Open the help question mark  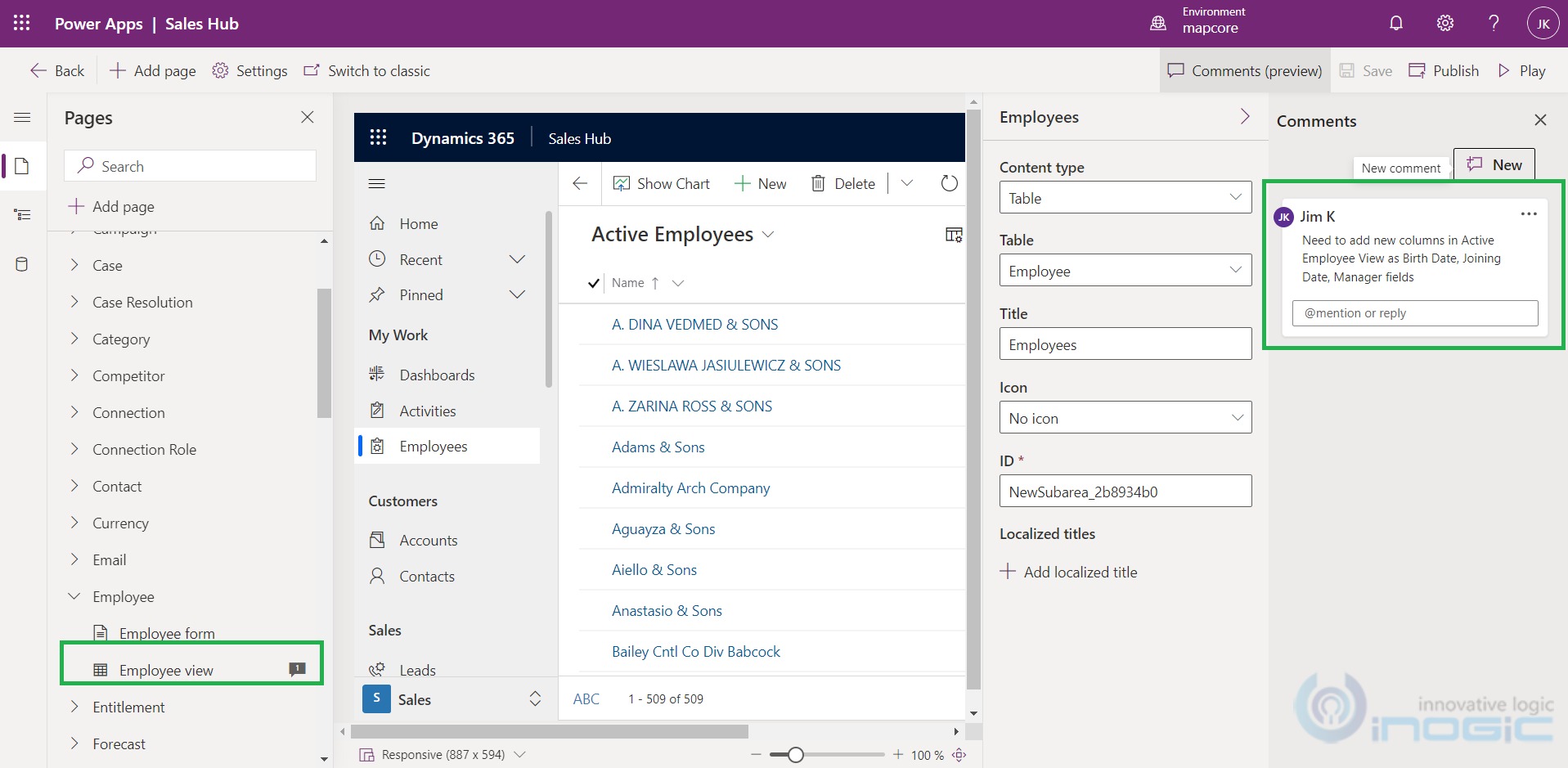pos(1494,24)
